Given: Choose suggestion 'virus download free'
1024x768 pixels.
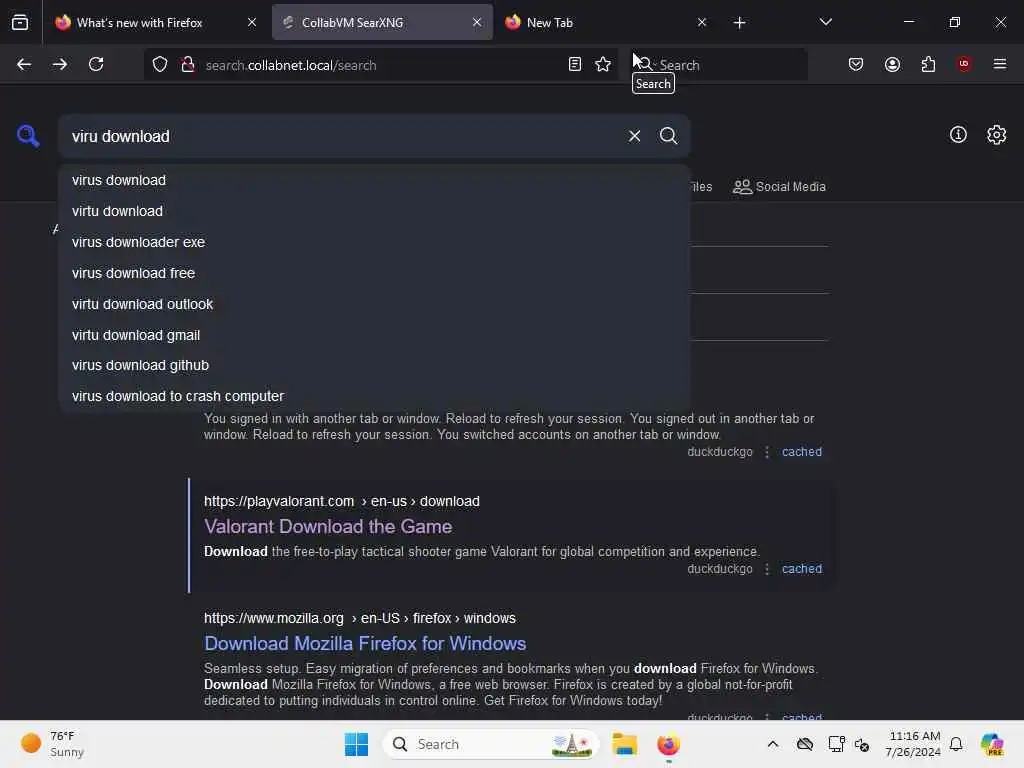Looking at the screenshot, I should pos(374,273).
